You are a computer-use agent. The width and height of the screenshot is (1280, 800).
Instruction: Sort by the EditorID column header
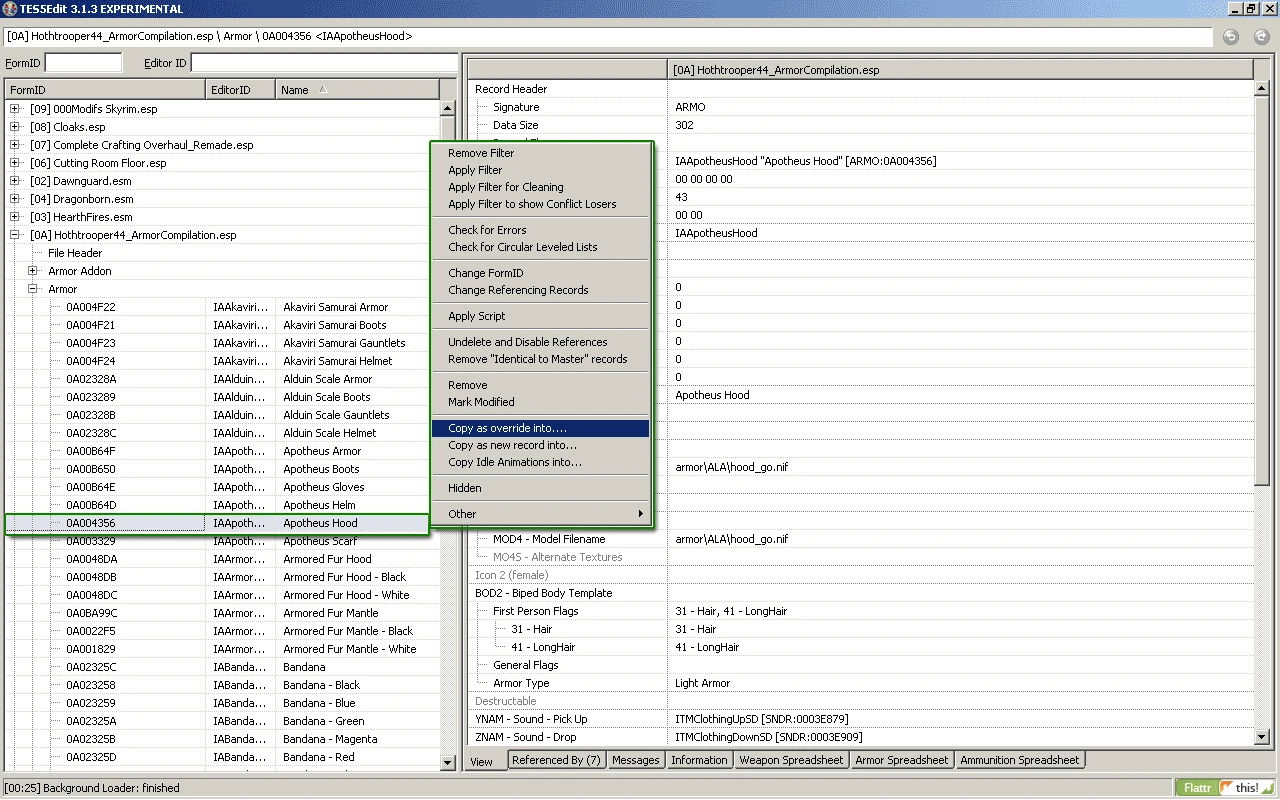(240, 90)
